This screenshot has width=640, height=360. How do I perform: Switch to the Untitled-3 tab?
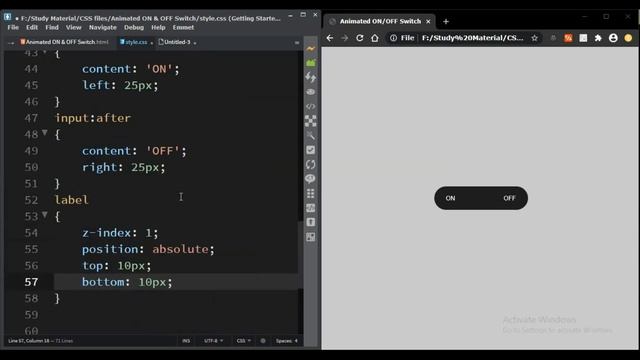click(x=177, y=42)
